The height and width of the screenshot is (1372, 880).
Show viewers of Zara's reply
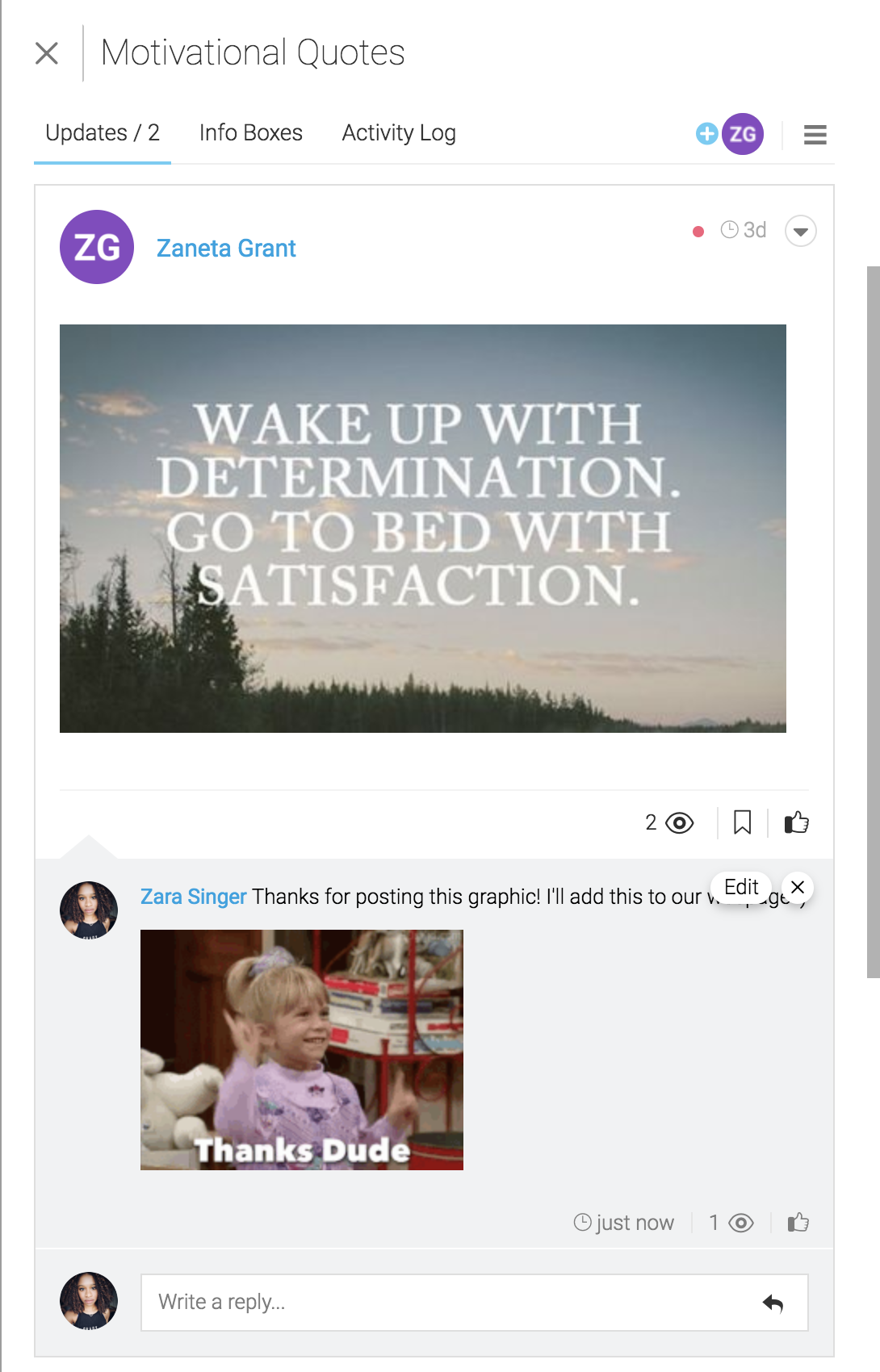pos(731,1223)
